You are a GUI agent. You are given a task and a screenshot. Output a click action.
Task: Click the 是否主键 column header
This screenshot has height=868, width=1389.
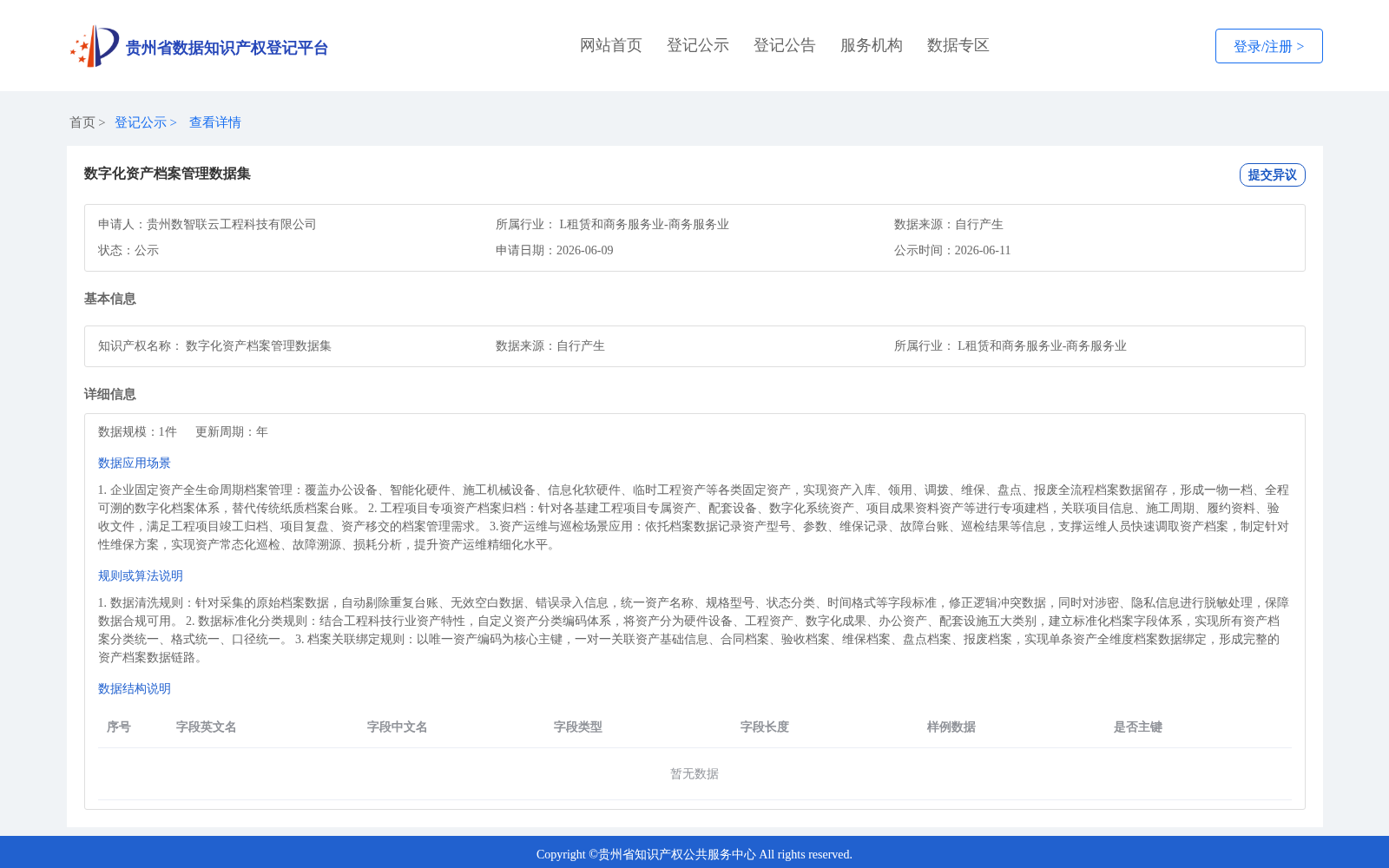coord(1138,727)
